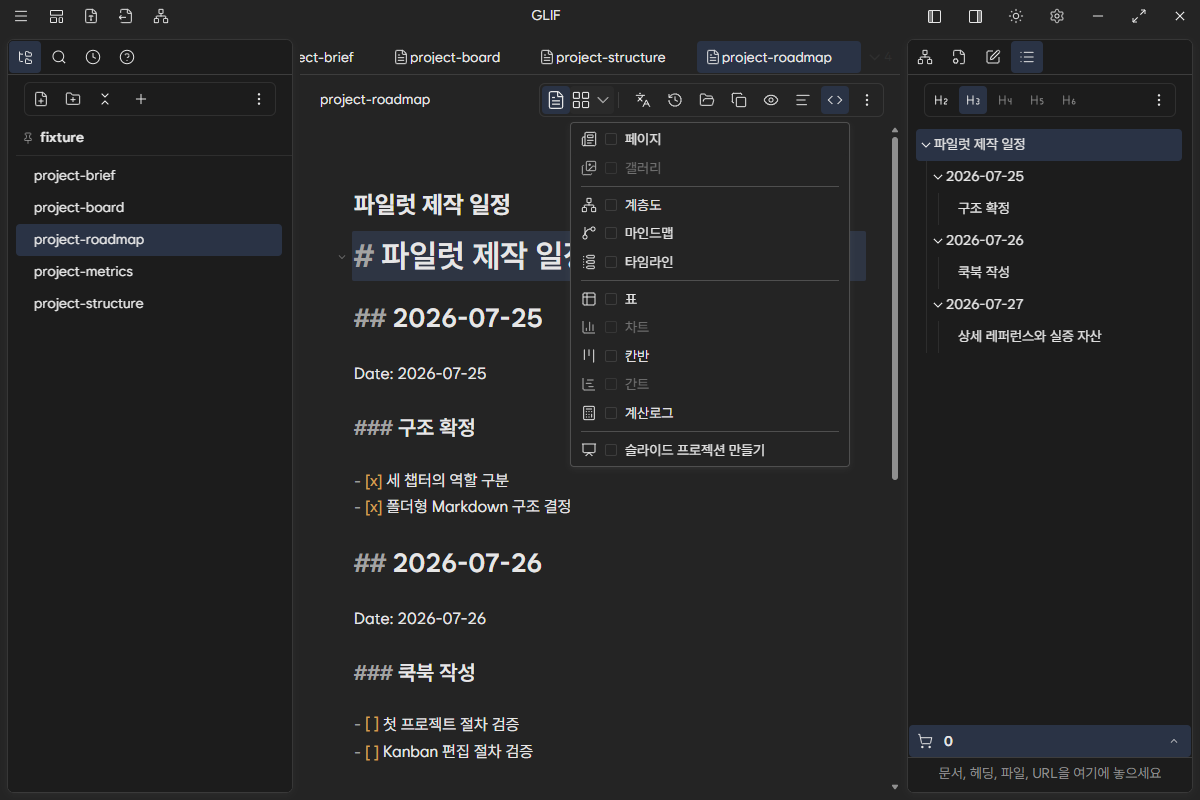
Task: Check the 마인드맵 checkbox
Action: pos(611,233)
